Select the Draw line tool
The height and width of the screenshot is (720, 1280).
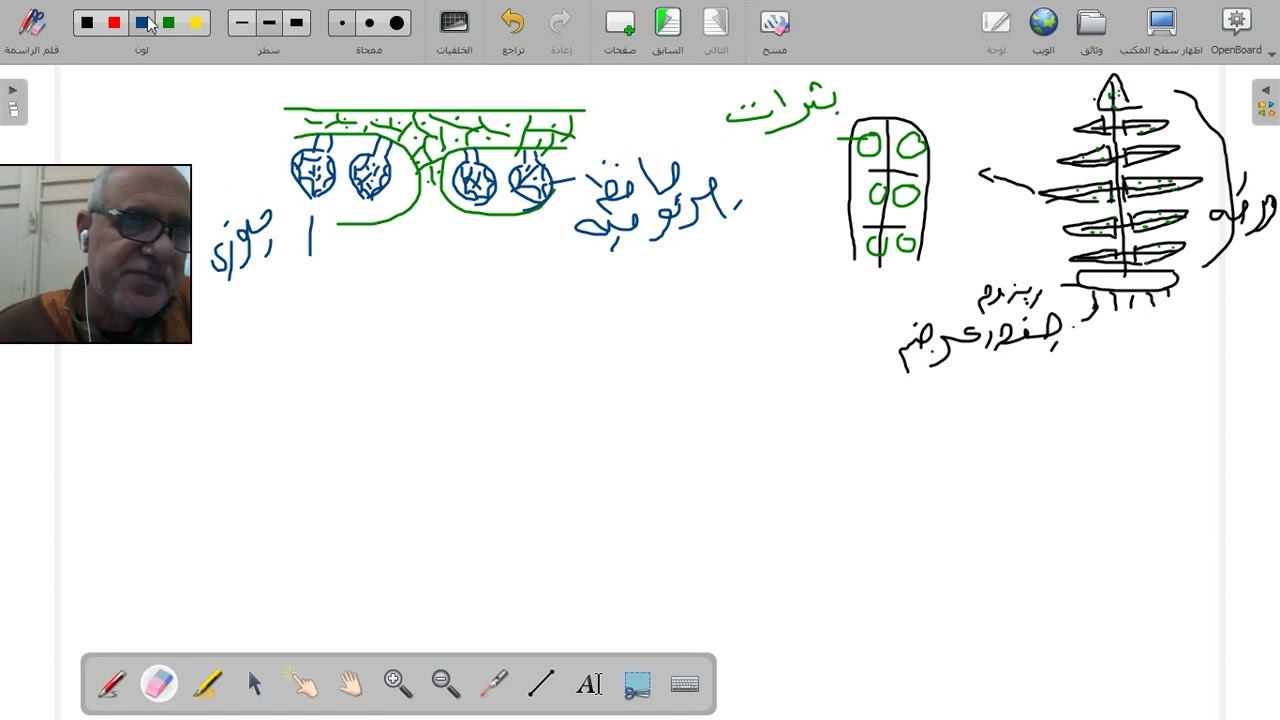click(541, 684)
